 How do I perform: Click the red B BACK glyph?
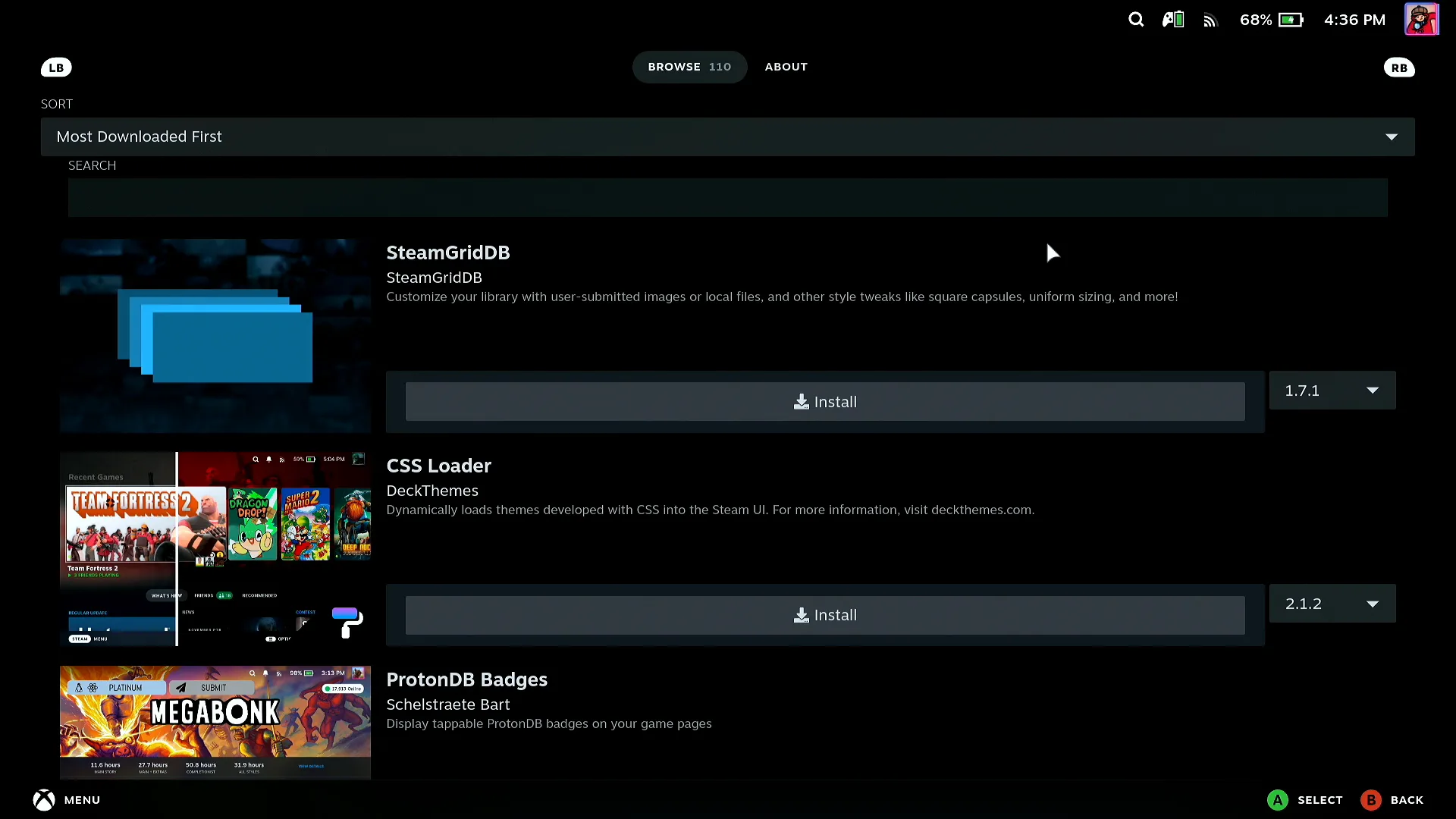tap(1371, 800)
